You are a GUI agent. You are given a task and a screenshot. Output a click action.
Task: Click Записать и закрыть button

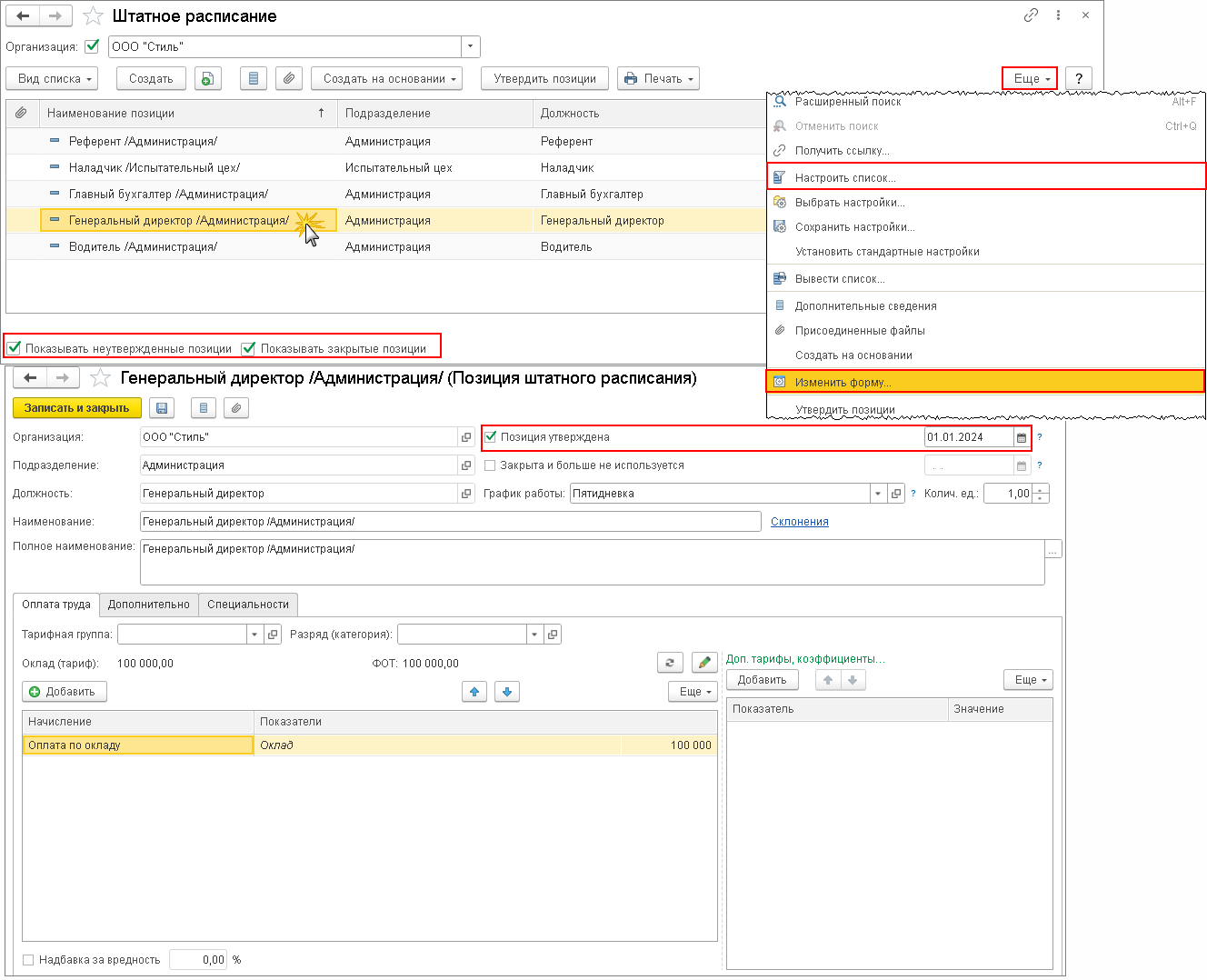(x=77, y=408)
